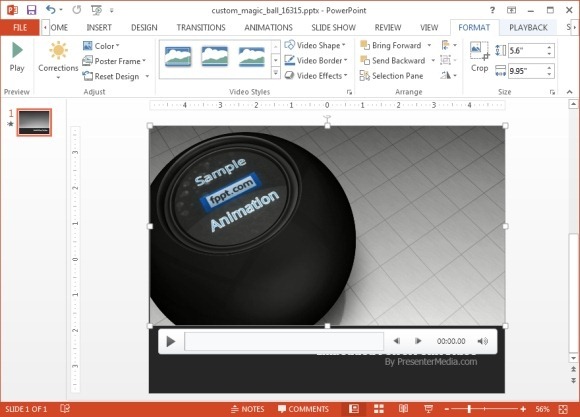Viewport: 580px width, 417px height.
Task: Click the video width field showing 9.95"
Action: [527, 71]
